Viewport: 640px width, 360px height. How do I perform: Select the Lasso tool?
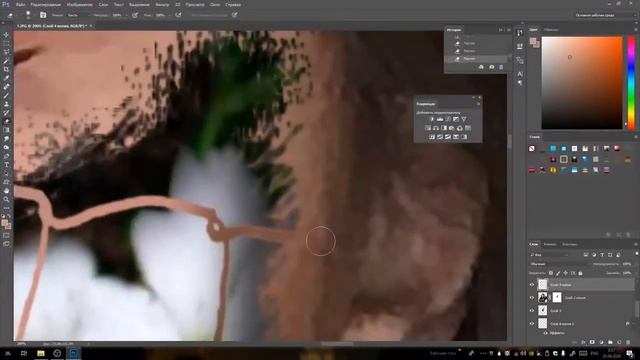coord(6,52)
